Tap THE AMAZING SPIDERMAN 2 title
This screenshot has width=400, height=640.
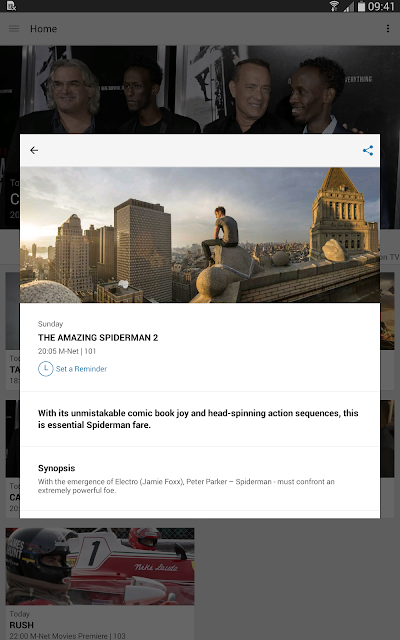98,338
